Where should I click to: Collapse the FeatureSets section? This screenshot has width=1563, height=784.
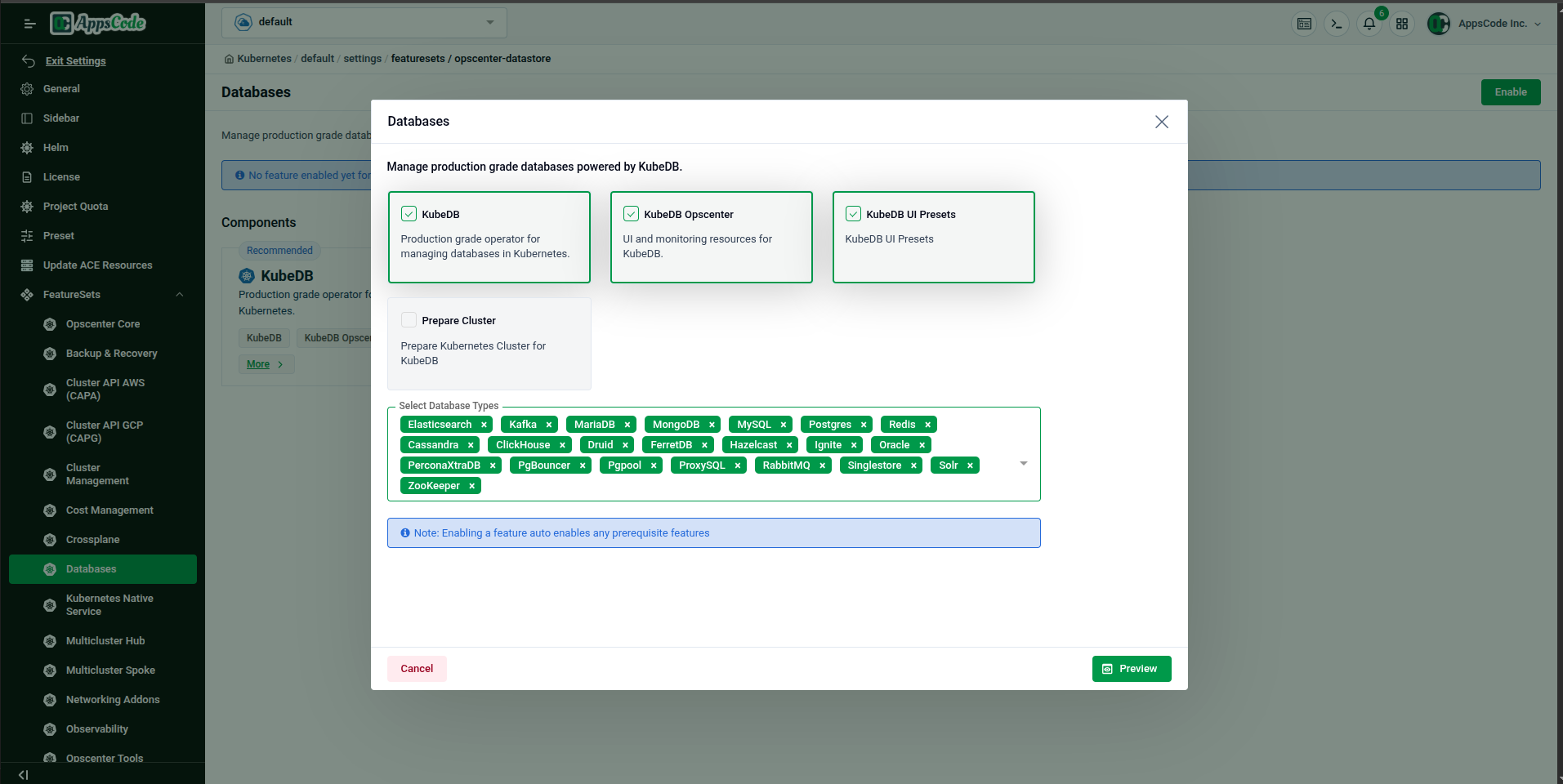pyautogui.click(x=179, y=294)
